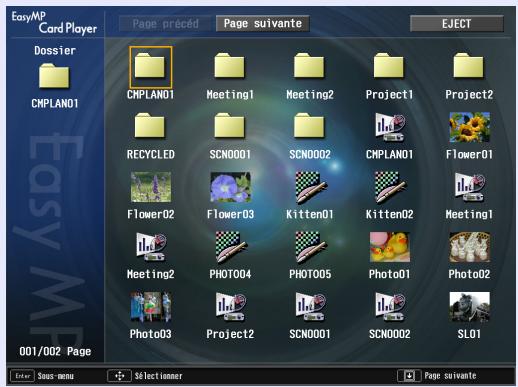The height and width of the screenshot is (387, 518).
Task: Click the dimmed Page précéd button
Action: pos(165,24)
